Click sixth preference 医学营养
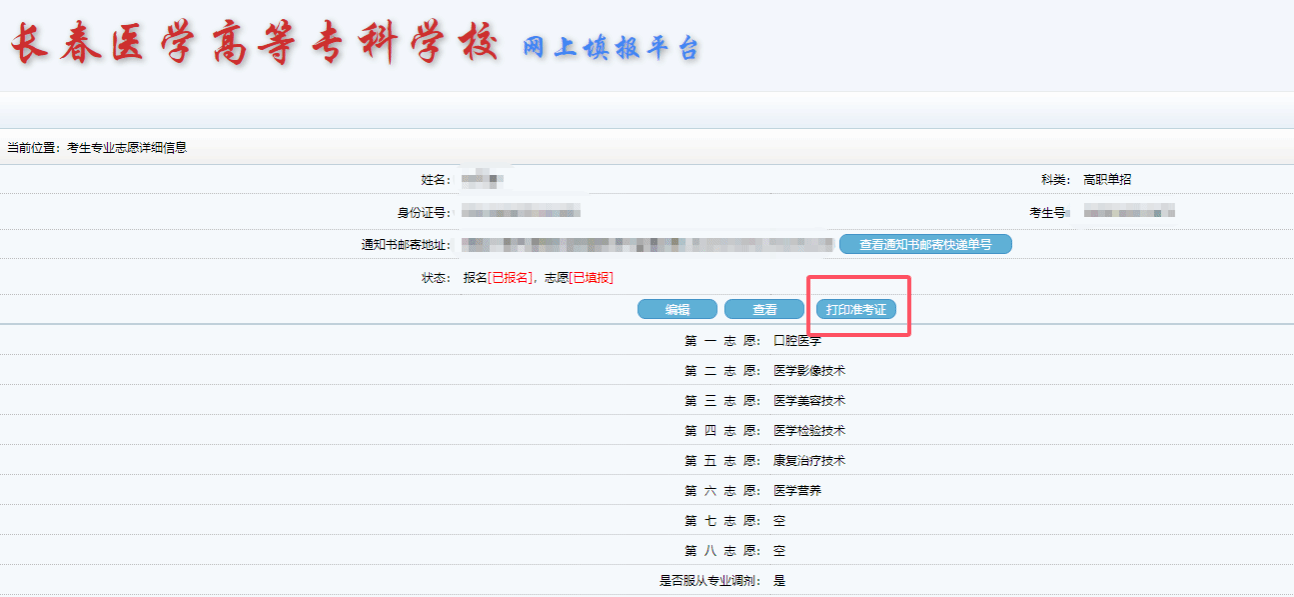Image resolution: width=1294 pixels, height=597 pixels. [798, 491]
